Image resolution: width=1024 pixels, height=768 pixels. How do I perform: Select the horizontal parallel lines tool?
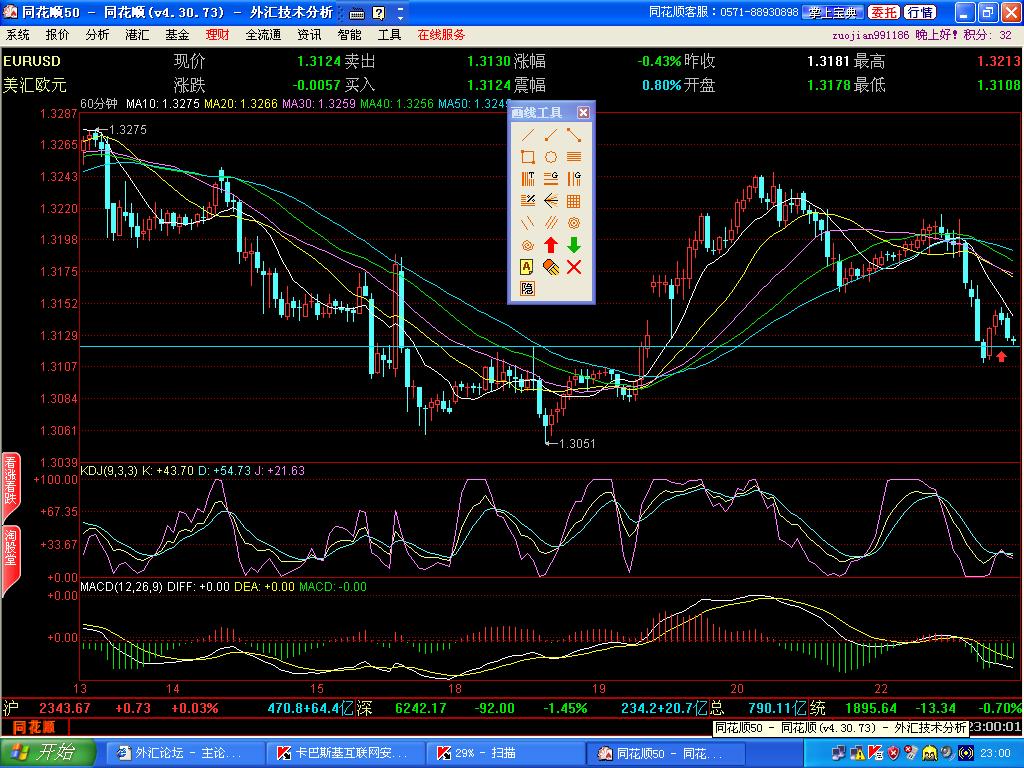click(573, 157)
